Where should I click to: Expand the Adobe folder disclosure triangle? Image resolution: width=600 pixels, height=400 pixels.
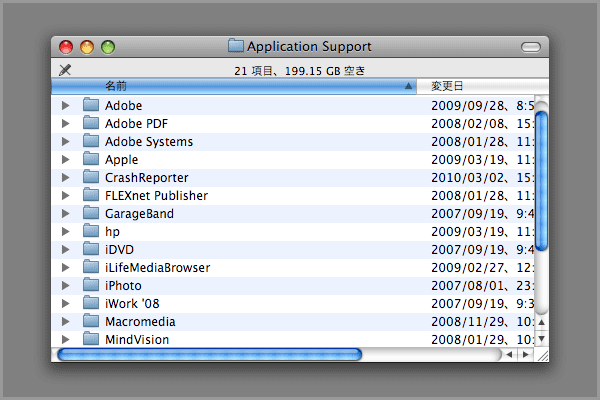pyautogui.click(x=66, y=105)
